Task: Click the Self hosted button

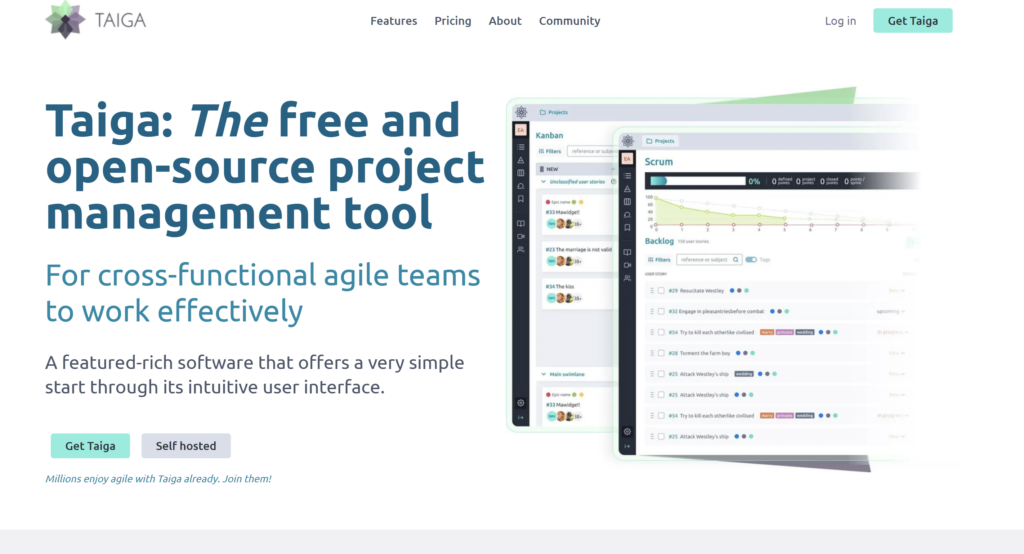Action: tap(186, 446)
